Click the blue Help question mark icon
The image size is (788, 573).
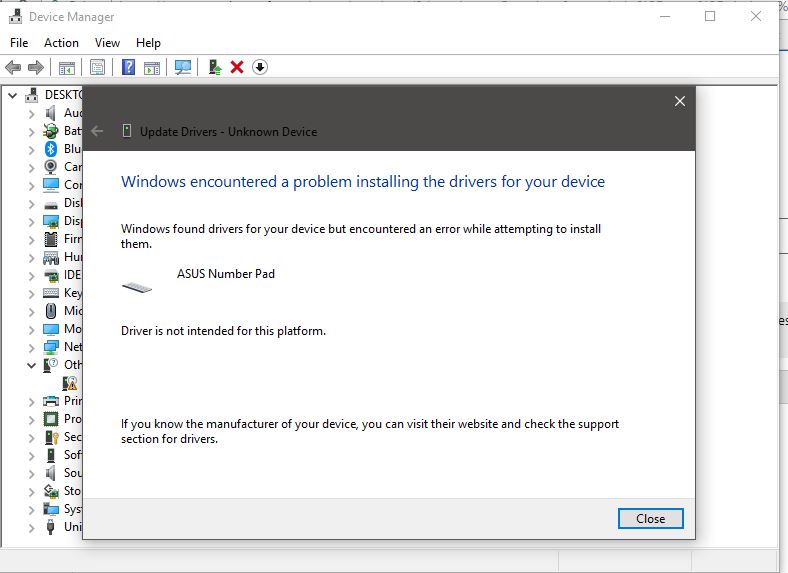pos(129,67)
